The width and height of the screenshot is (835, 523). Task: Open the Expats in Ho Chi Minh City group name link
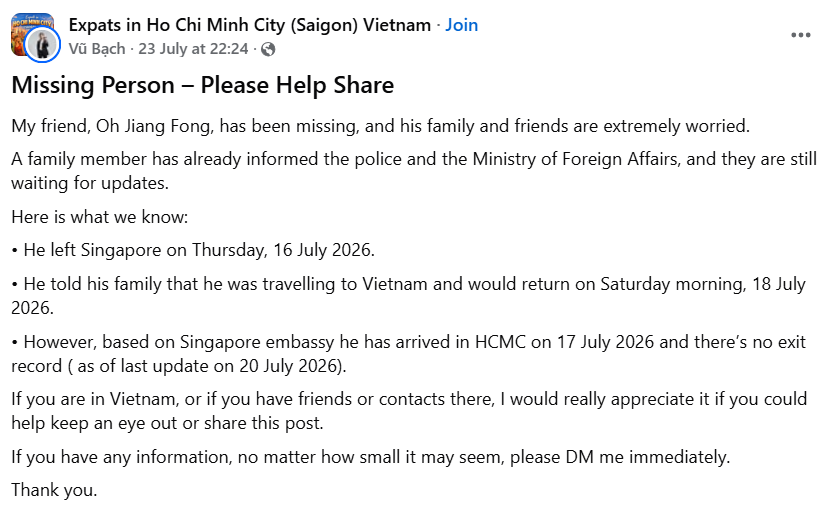pyautogui.click(x=249, y=24)
